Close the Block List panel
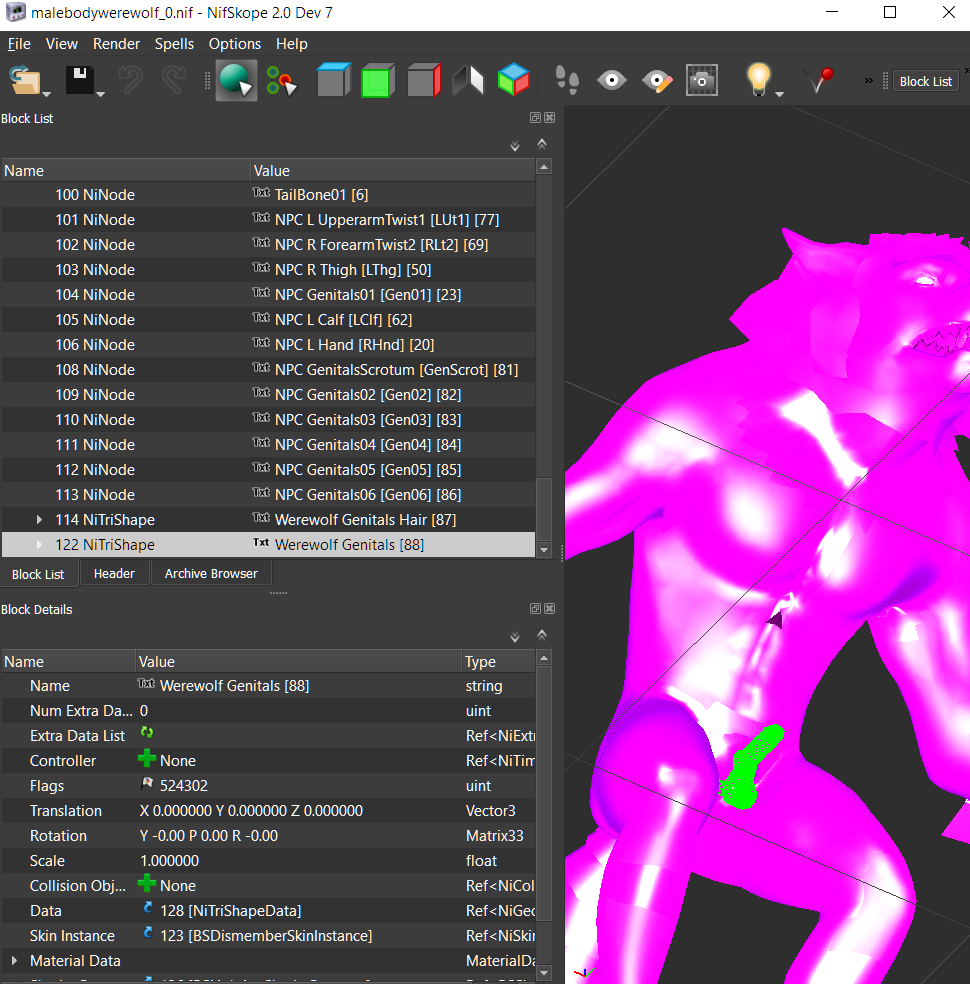Viewport: 970px width, 984px height. click(550, 117)
